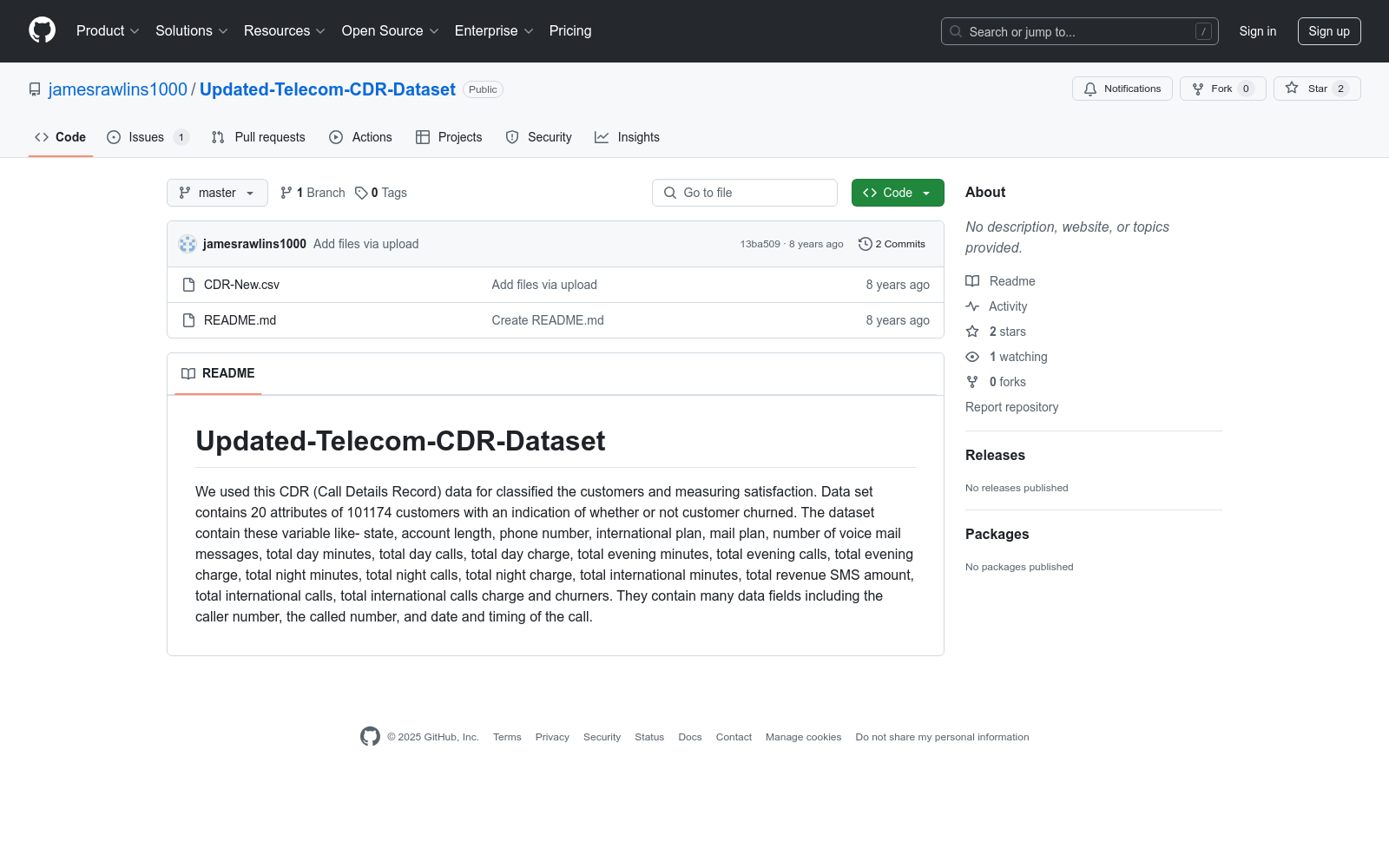Click the commit history clock icon
The height and width of the screenshot is (868, 1389).
[x=865, y=244]
